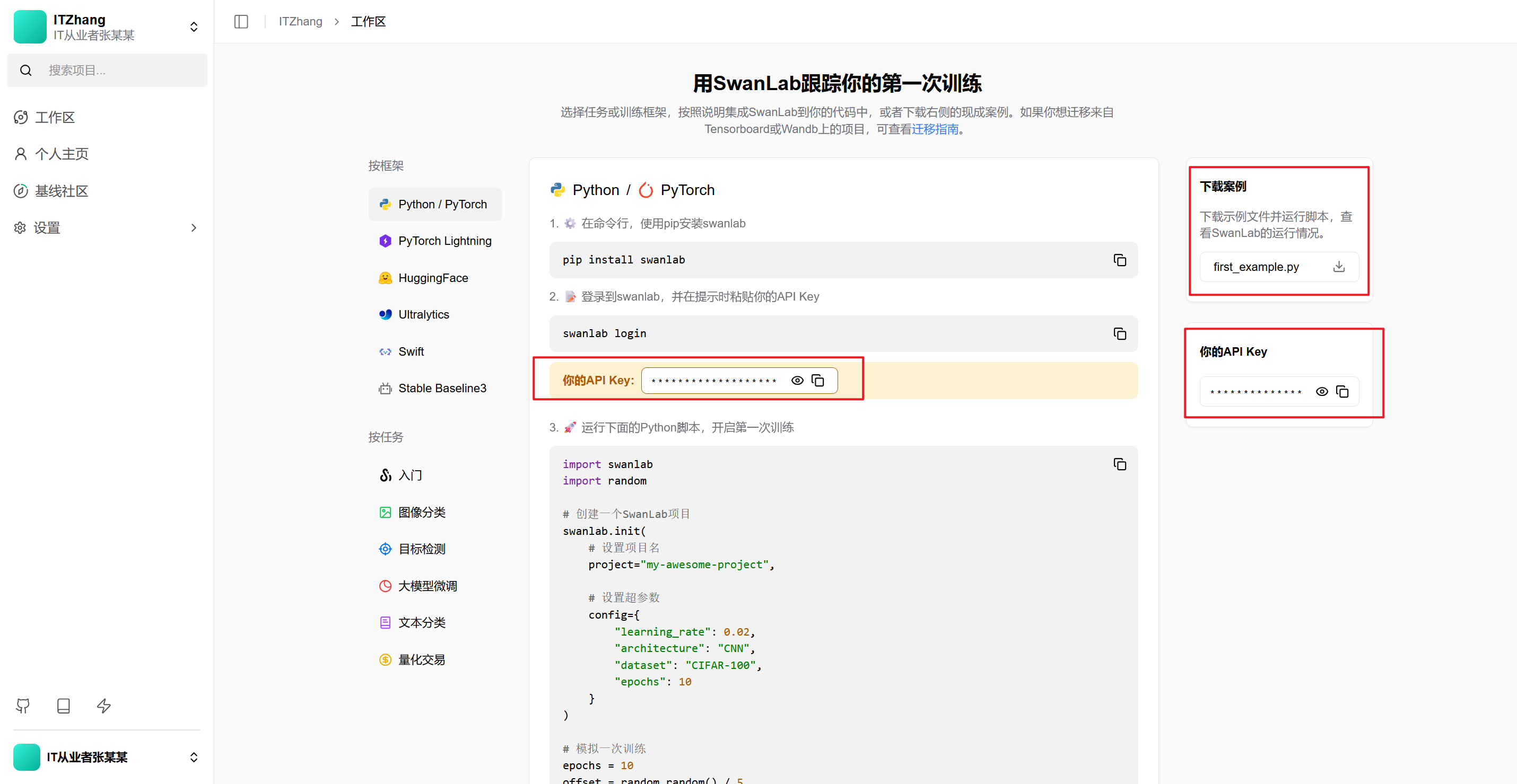Image resolution: width=1517 pixels, height=784 pixels.
Task: Expand the 设置 submenu chevron
Action: click(x=194, y=228)
